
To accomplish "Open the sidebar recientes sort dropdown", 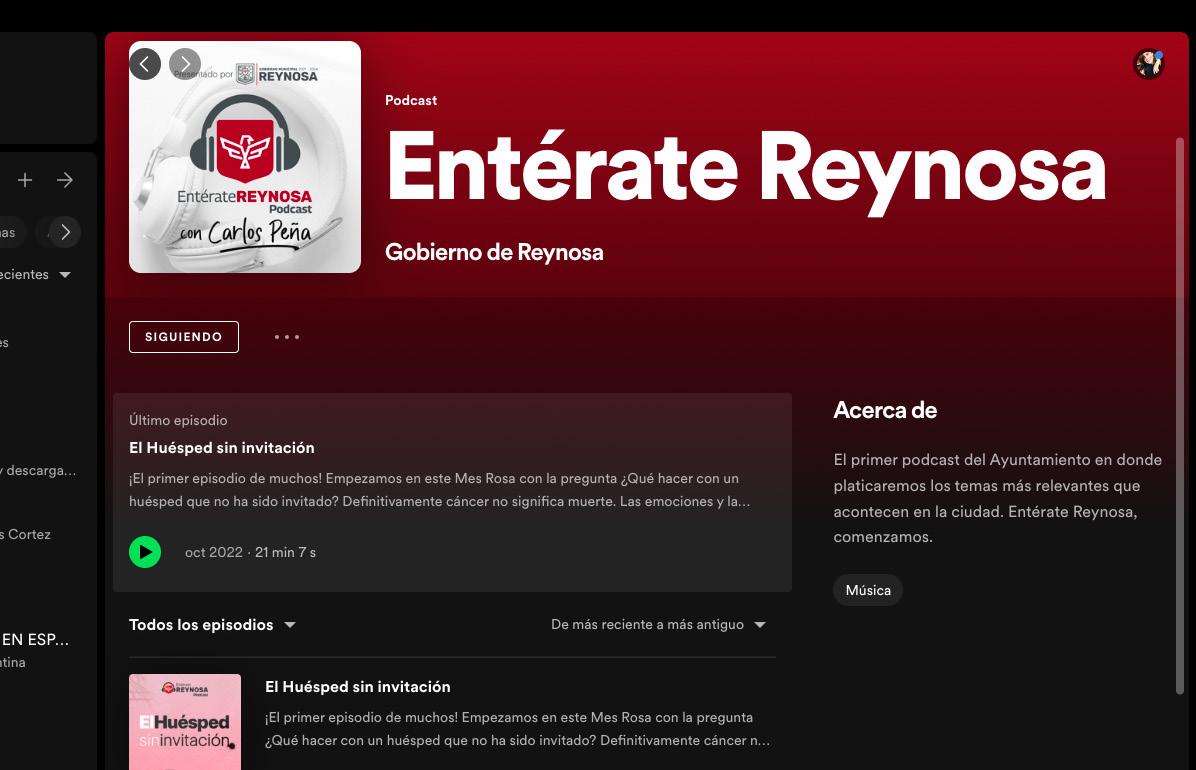I will tap(36, 274).
